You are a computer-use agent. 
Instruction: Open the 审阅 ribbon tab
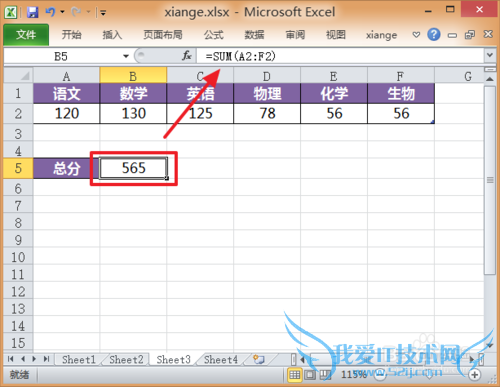(x=295, y=35)
